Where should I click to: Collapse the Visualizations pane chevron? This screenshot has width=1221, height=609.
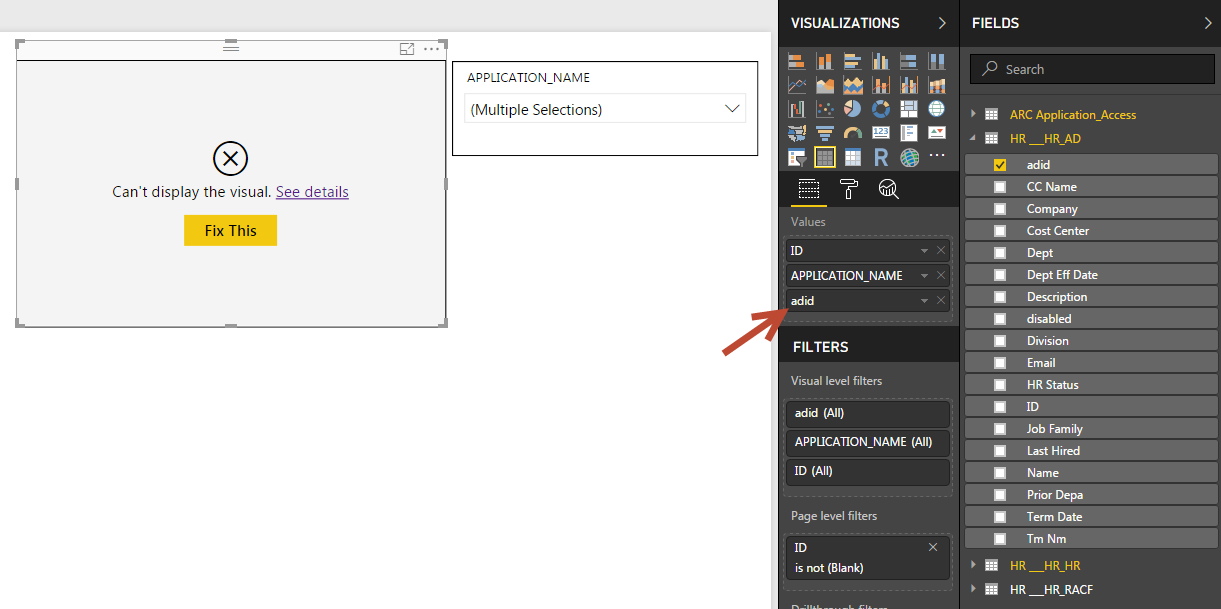pyautogui.click(x=942, y=23)
